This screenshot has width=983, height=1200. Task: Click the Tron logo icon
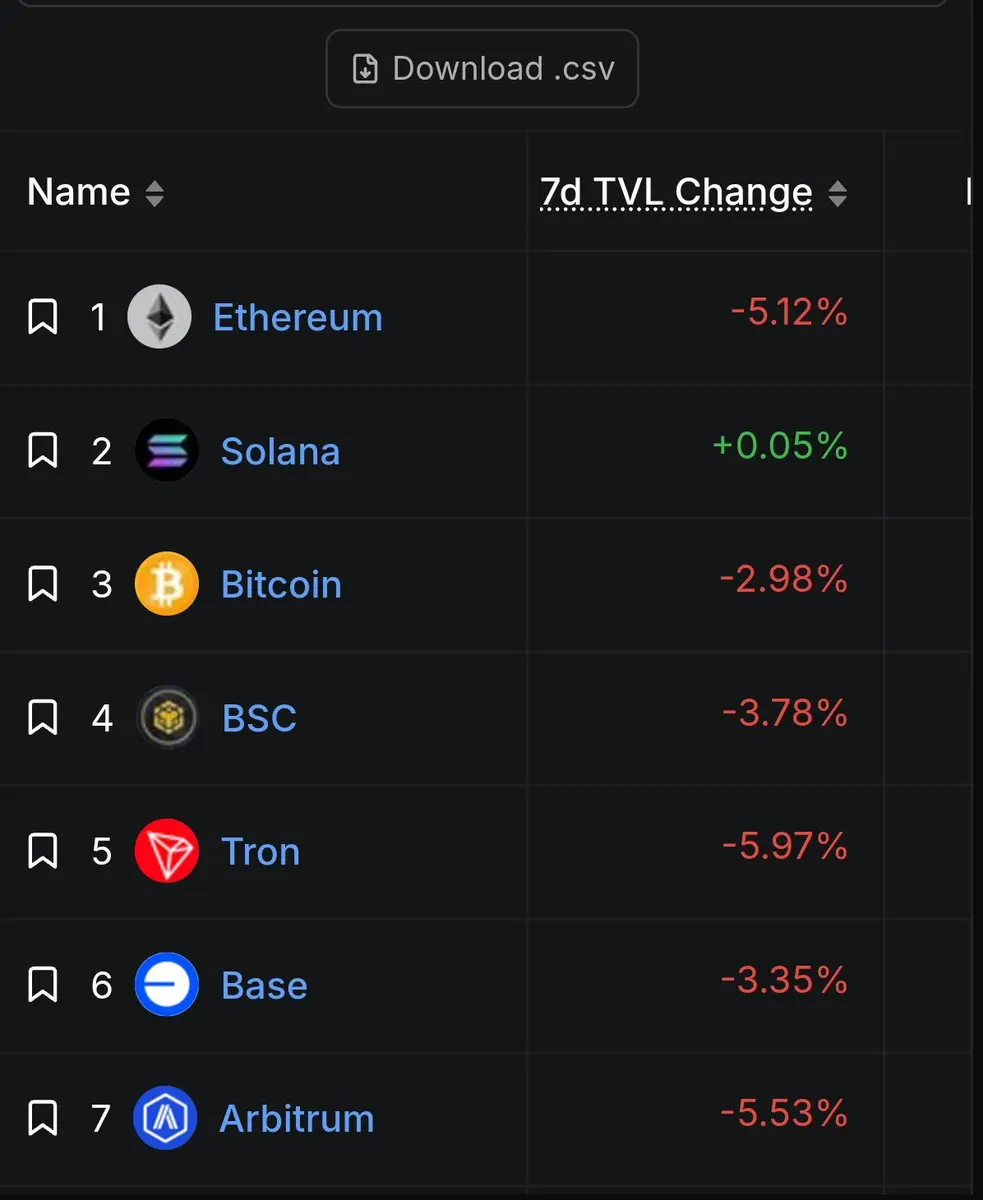click(x=167, y=851)
